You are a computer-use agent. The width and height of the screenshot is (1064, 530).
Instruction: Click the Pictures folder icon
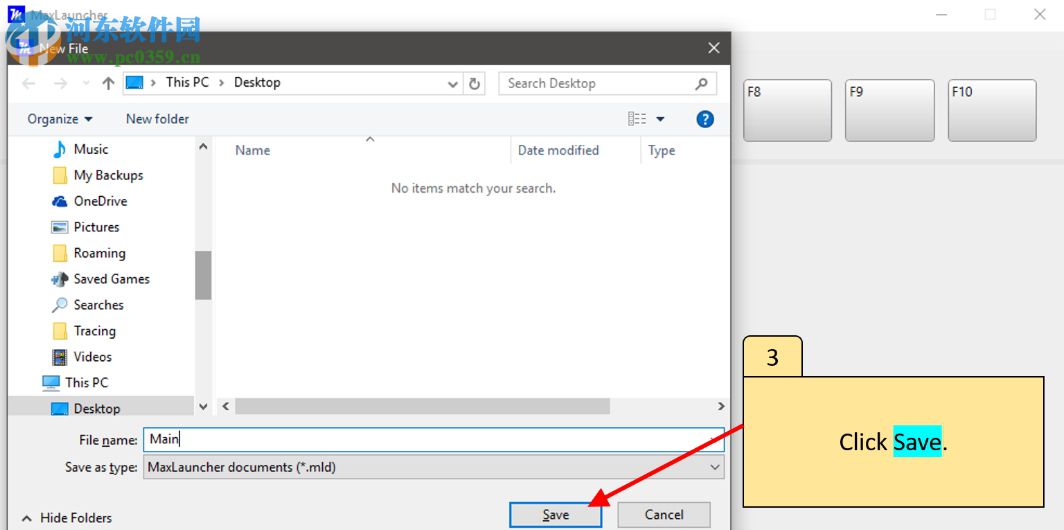click(x=60, y=227)
